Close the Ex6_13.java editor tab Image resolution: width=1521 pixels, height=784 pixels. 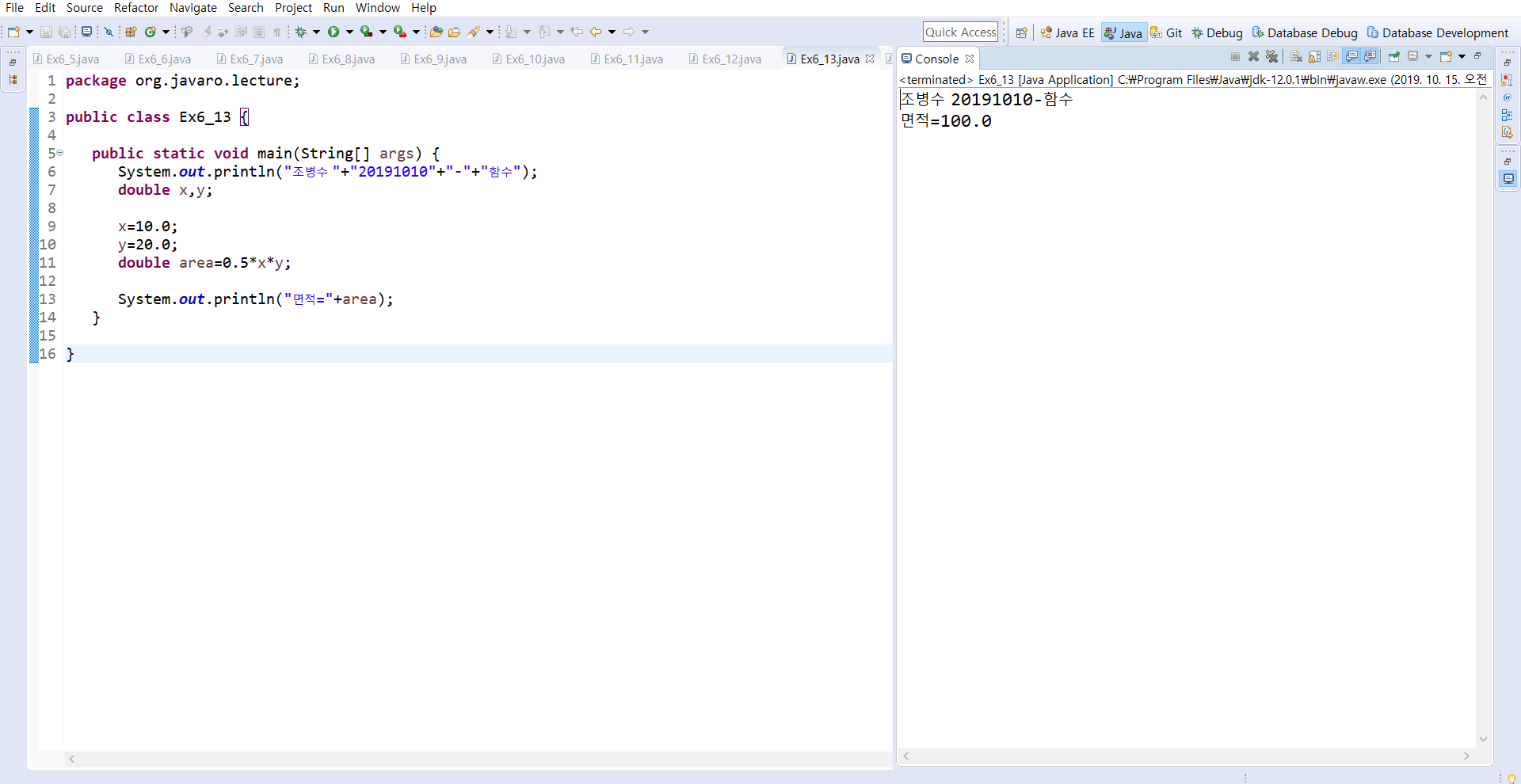(870, 59)
